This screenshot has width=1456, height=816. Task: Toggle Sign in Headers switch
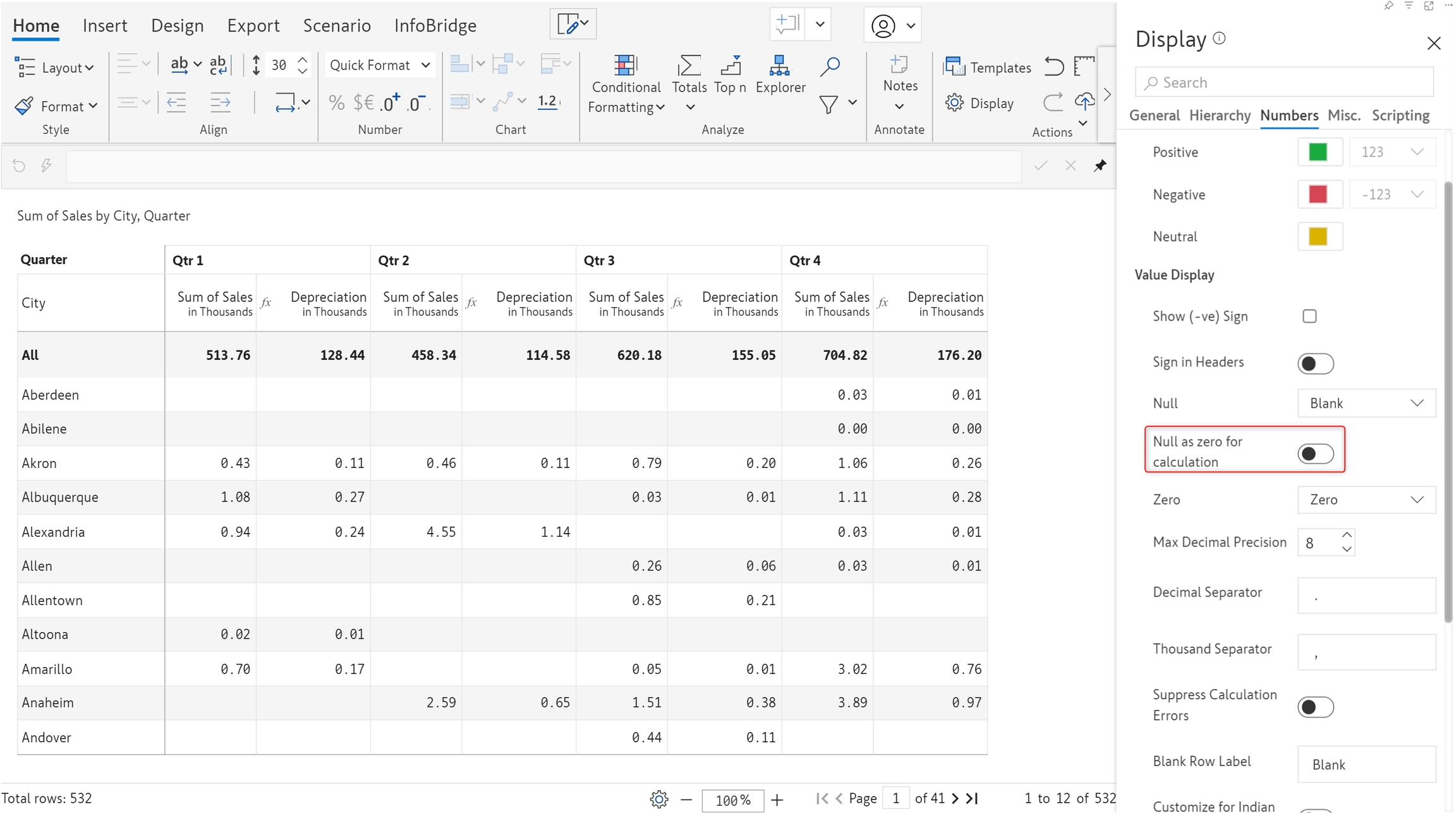point(1315,363)
